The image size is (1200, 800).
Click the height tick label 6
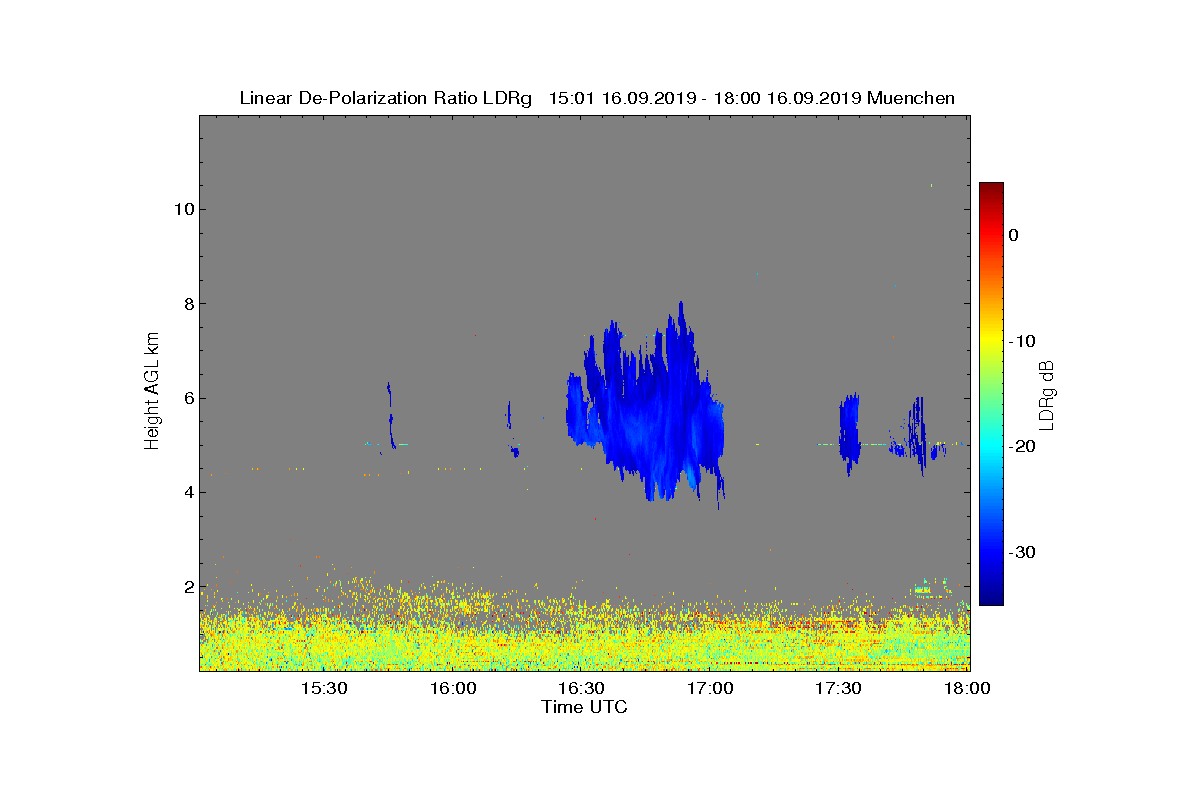(187, 398)
